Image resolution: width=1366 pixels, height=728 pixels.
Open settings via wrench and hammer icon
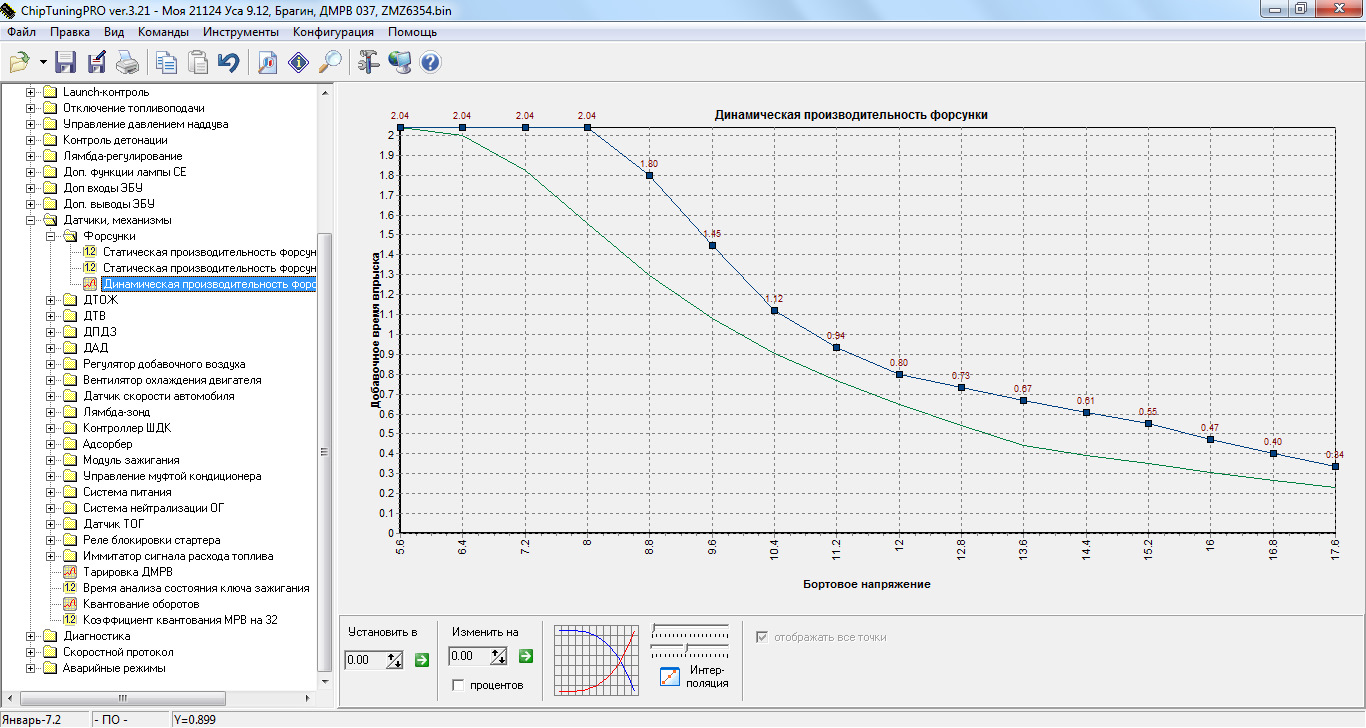[368, 63]
